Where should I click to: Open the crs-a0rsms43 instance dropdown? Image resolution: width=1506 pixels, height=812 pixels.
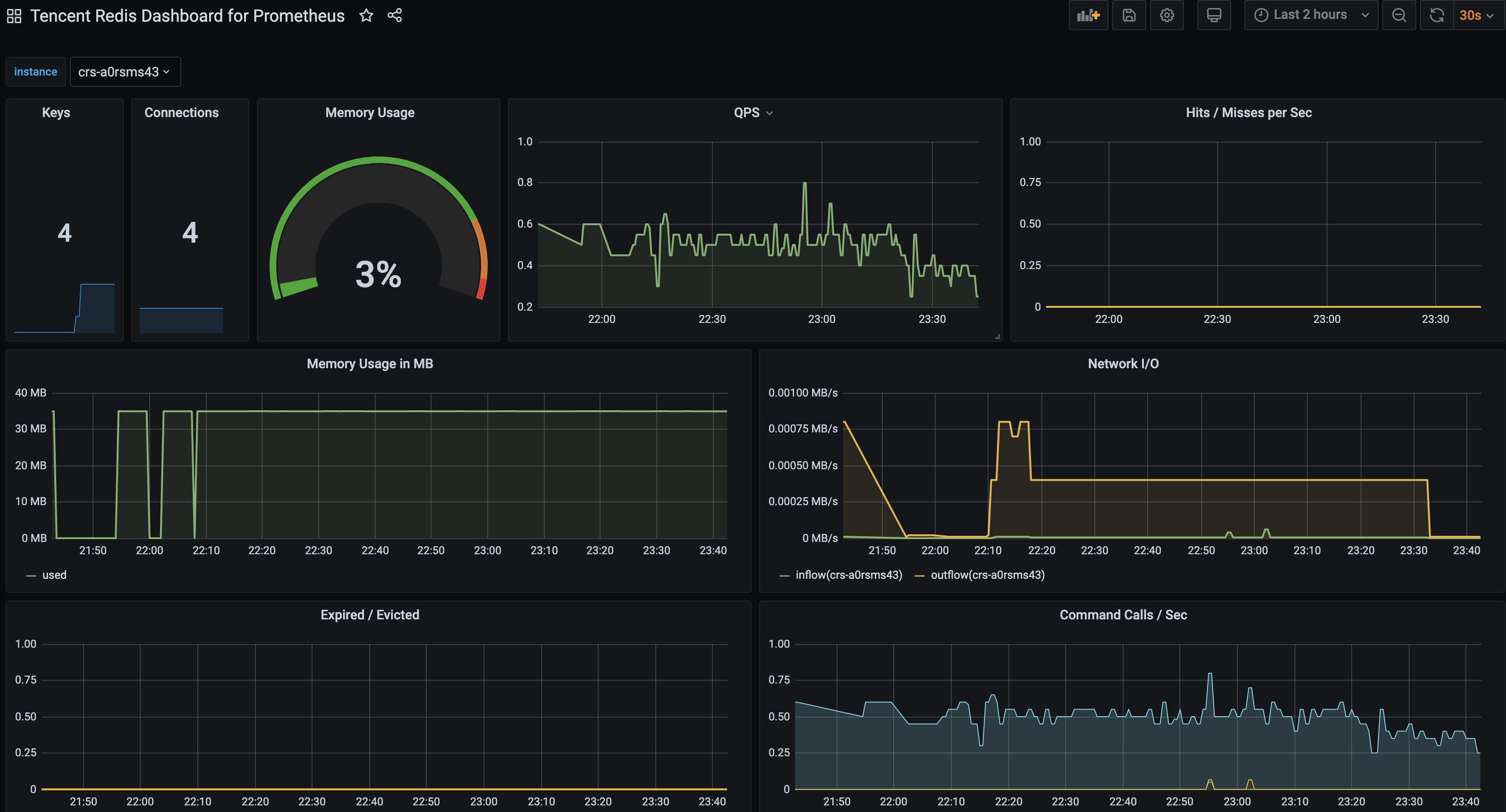[x=125, y=72]
